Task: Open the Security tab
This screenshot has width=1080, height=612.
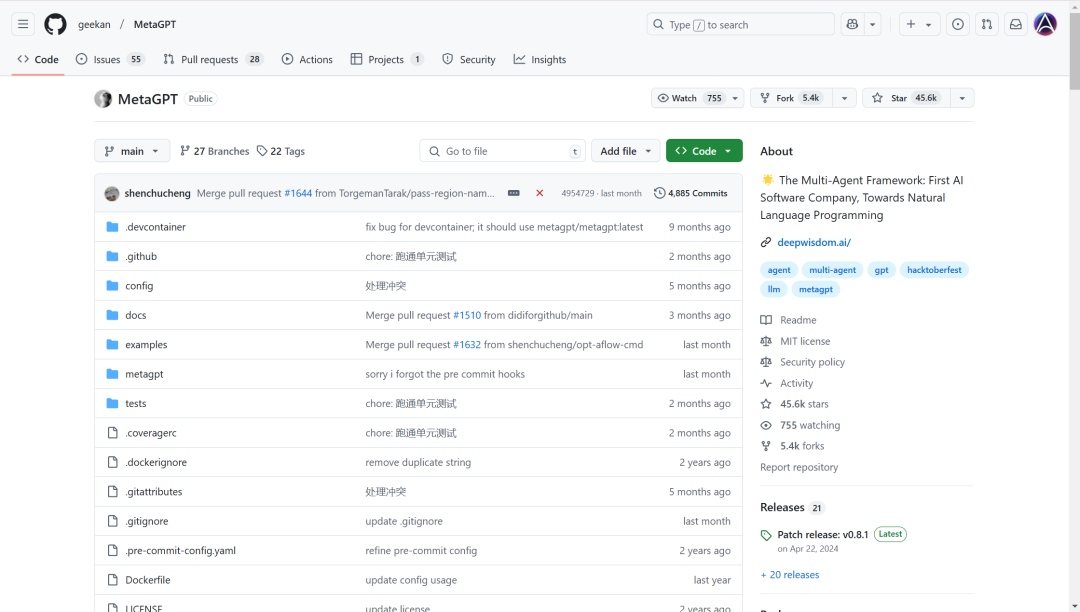Action: pyautogui.click(x=468, y=60)
